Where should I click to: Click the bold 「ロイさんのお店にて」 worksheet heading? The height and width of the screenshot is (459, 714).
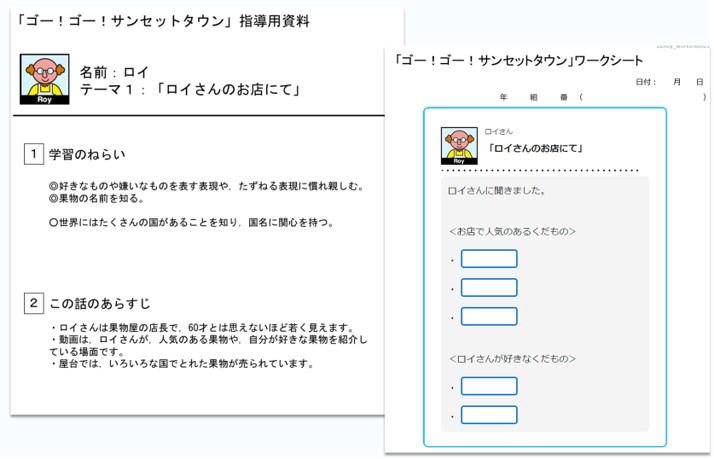[536, 149]
